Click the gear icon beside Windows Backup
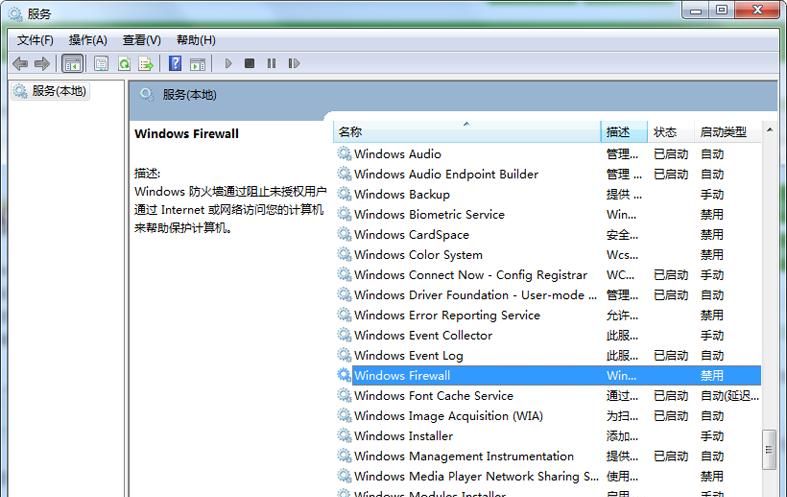 click(x=344, y=194)
